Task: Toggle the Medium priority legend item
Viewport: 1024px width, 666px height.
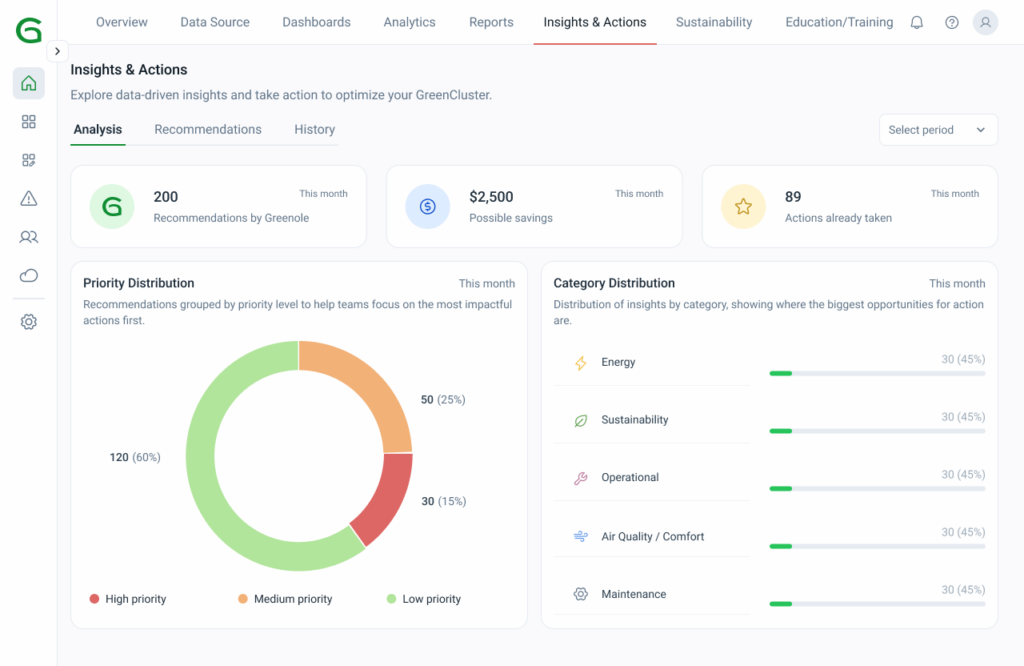Action: [x=285, y=599]
